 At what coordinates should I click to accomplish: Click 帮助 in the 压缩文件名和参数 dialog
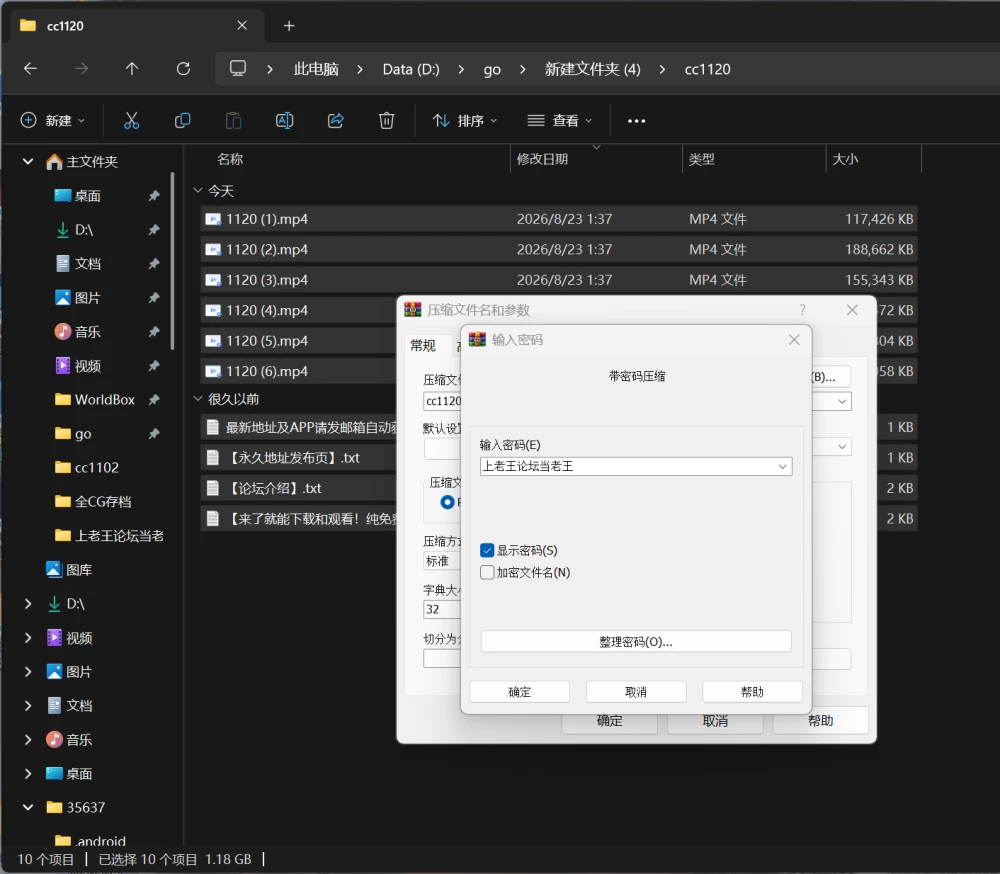[820, 721]
